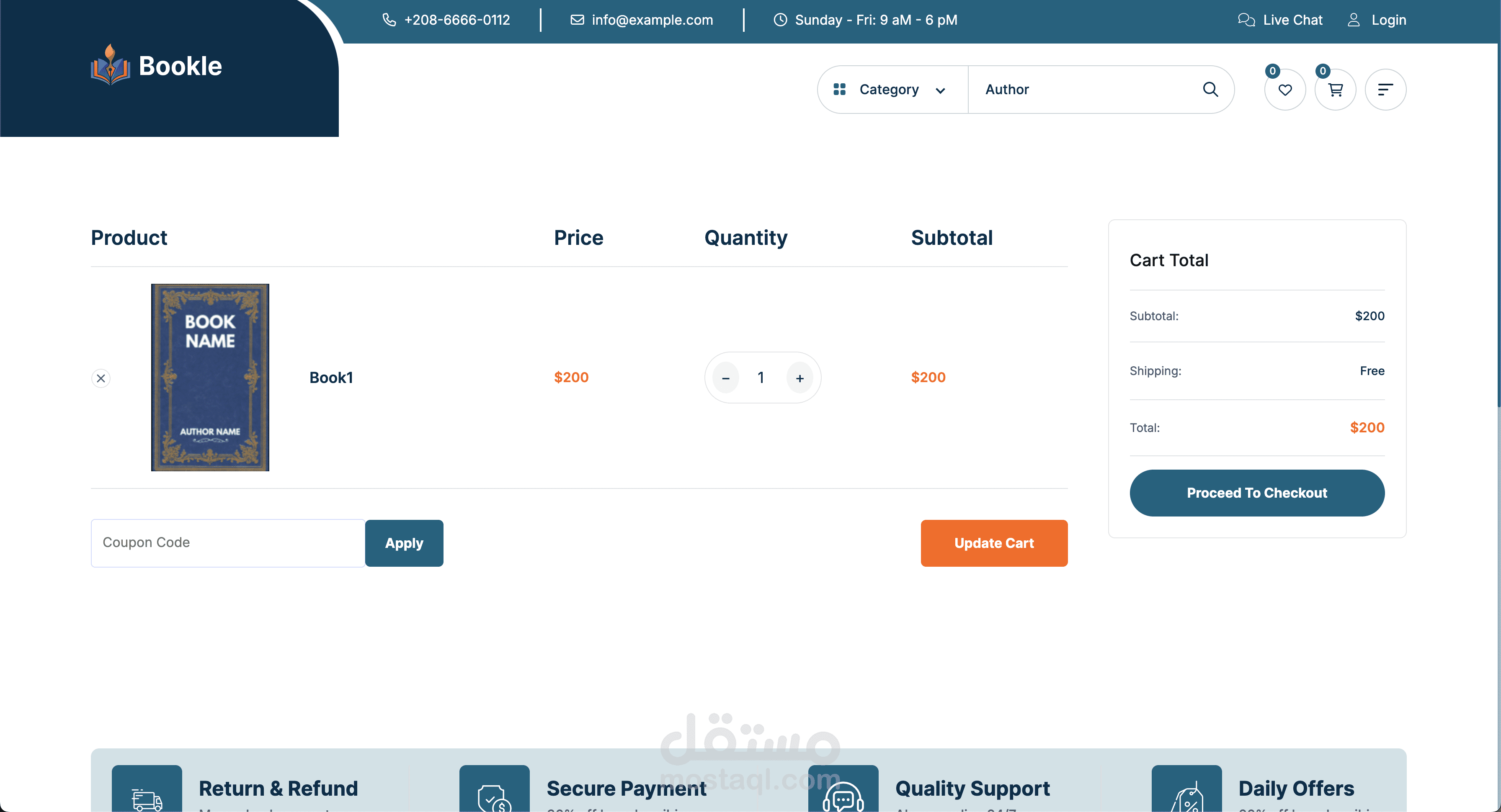Image resolution: width=1501 pixels, height=812 pixels.
Task: Click the Login link
Action: [x=1377, y=20]
